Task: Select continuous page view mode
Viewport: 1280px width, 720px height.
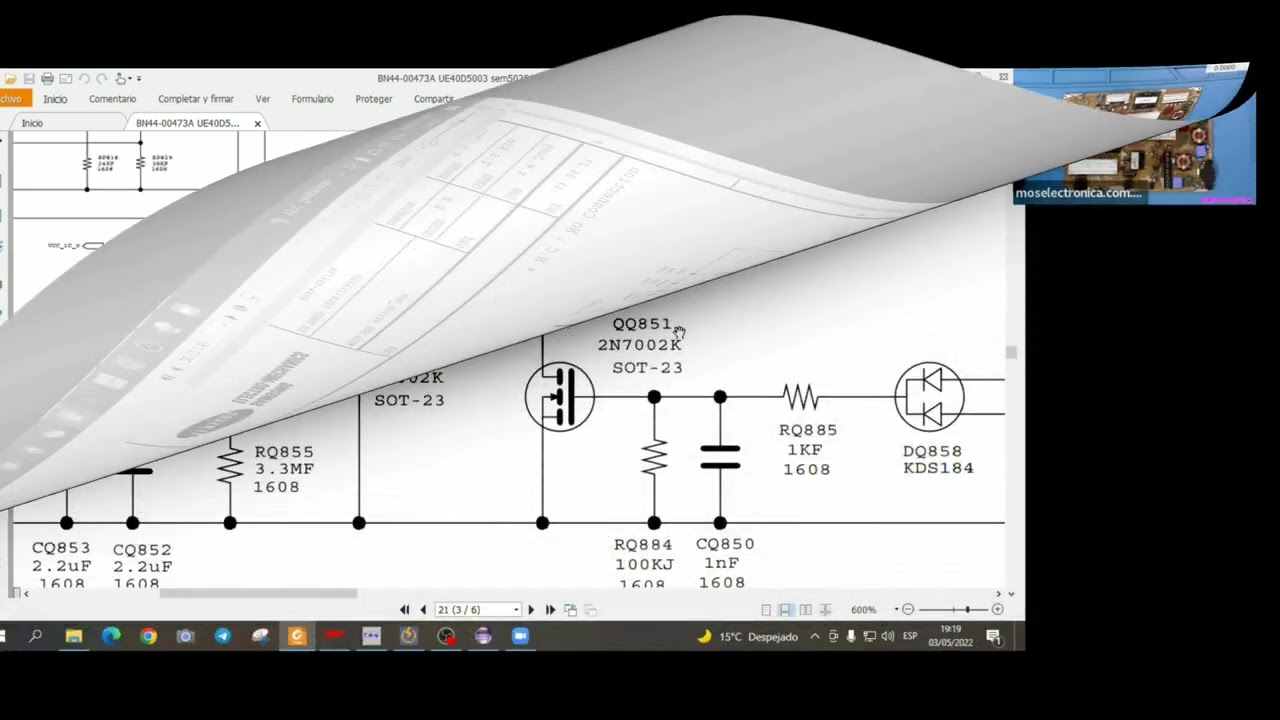Action: pyautogui.click(x=785, y=609)
